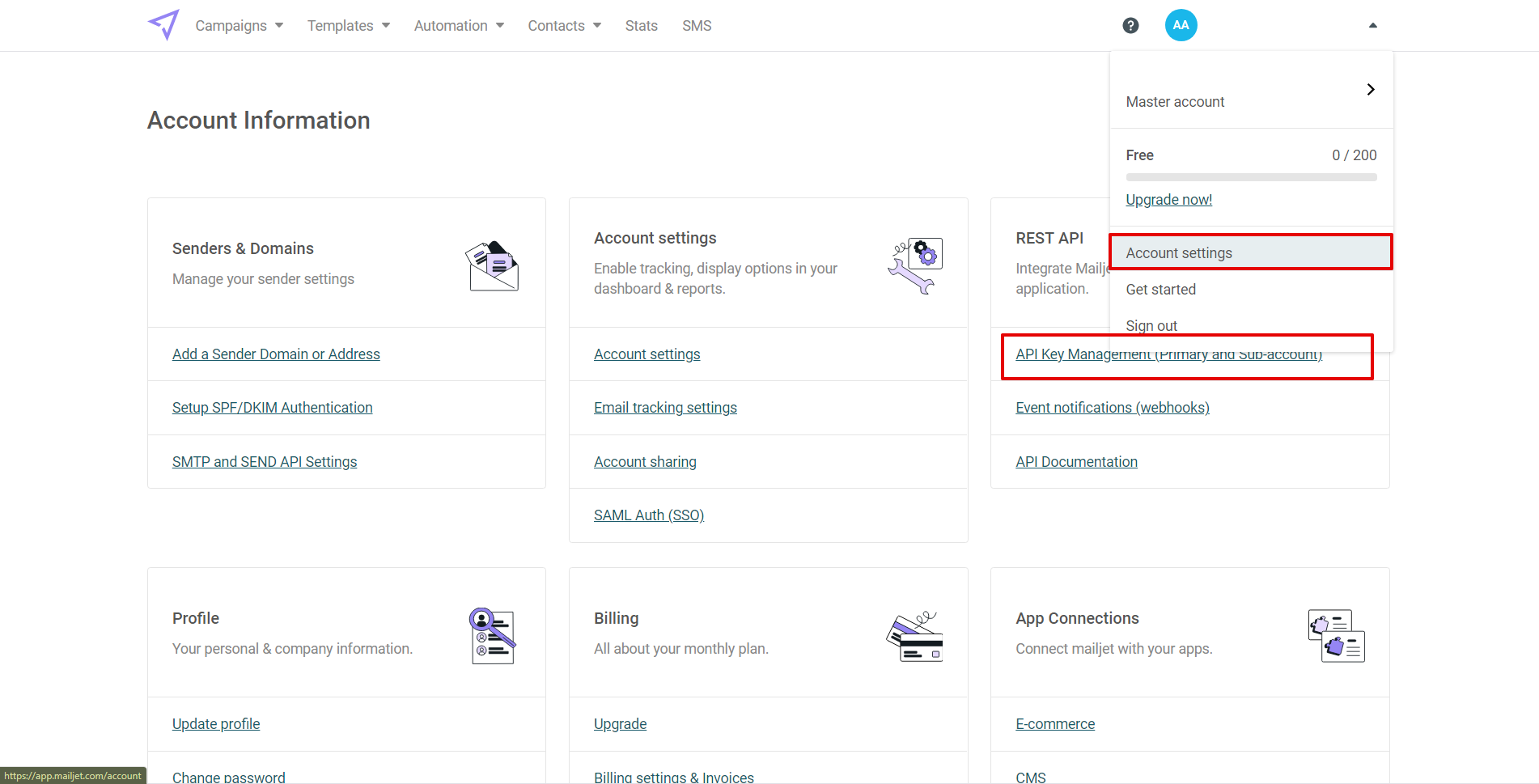Image resolution: width=1539 pixels, height=784 pixels.
Task: Open API Key Management link
Action: [x=1168, y=354]
